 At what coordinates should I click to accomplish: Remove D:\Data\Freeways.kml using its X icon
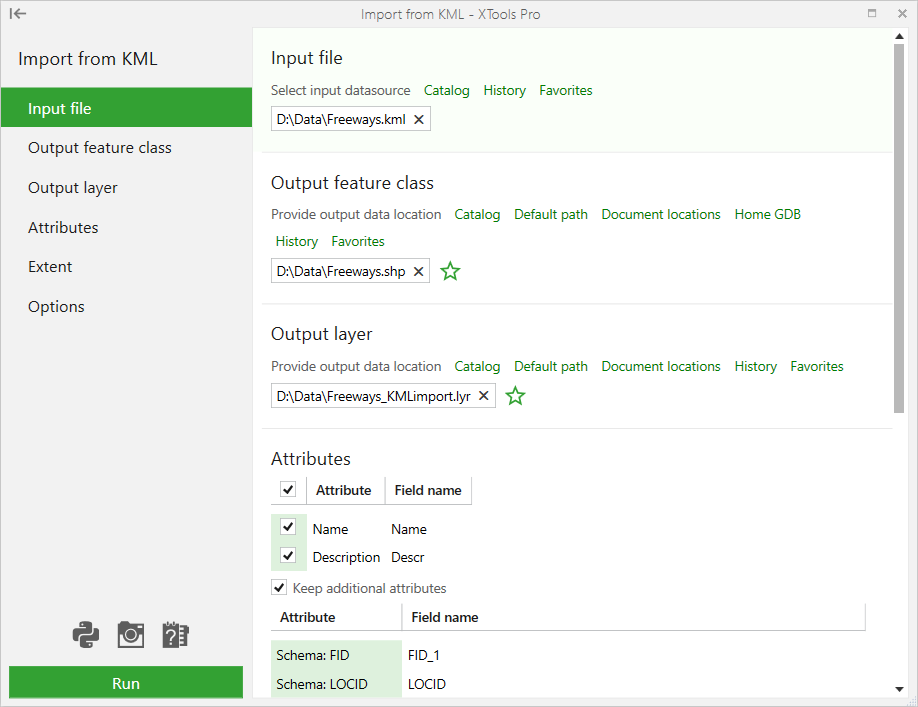[x=419, y=118]
